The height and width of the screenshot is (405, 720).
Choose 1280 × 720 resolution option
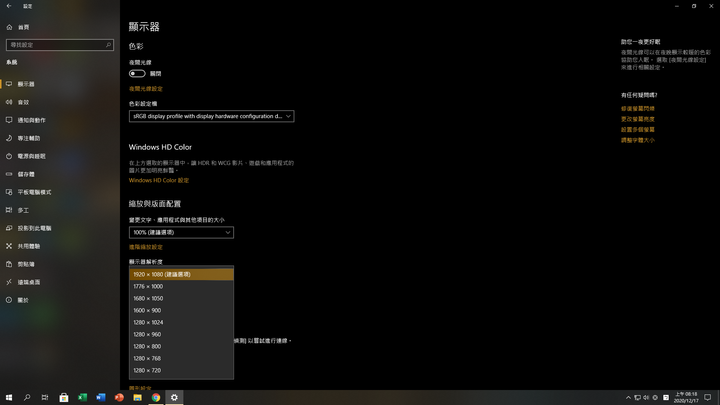pyautogui.click(x=181, y=370)
